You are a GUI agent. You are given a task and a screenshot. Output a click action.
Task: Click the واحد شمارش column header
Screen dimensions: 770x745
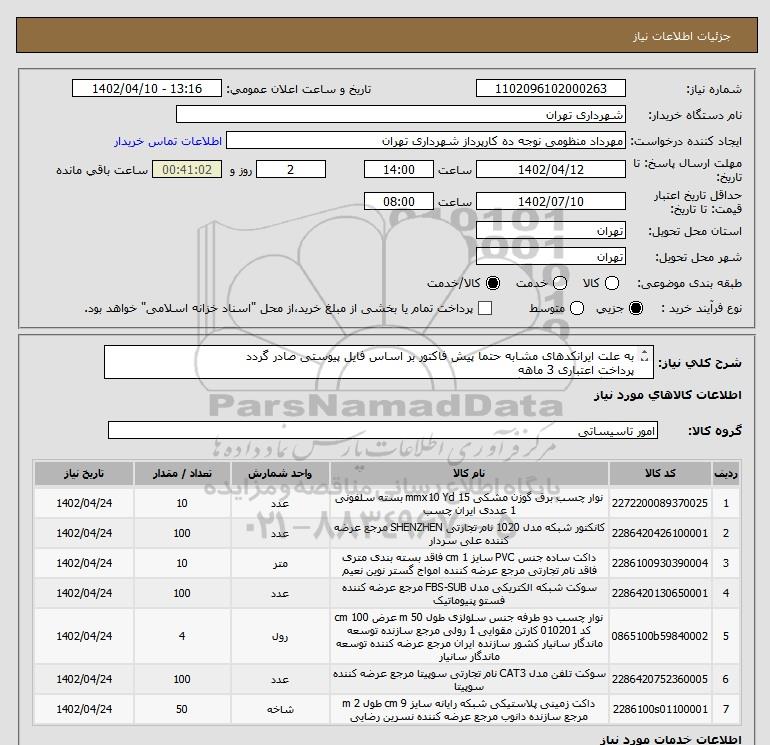coord(280,473)
